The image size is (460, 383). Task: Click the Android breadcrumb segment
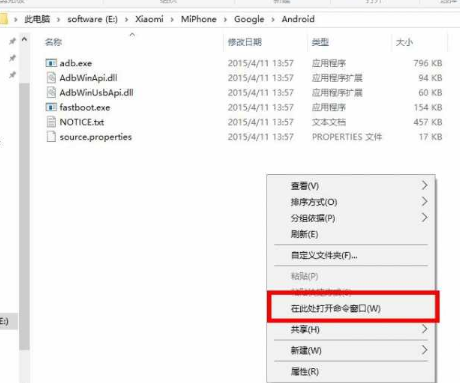click(x=298, y=19)
